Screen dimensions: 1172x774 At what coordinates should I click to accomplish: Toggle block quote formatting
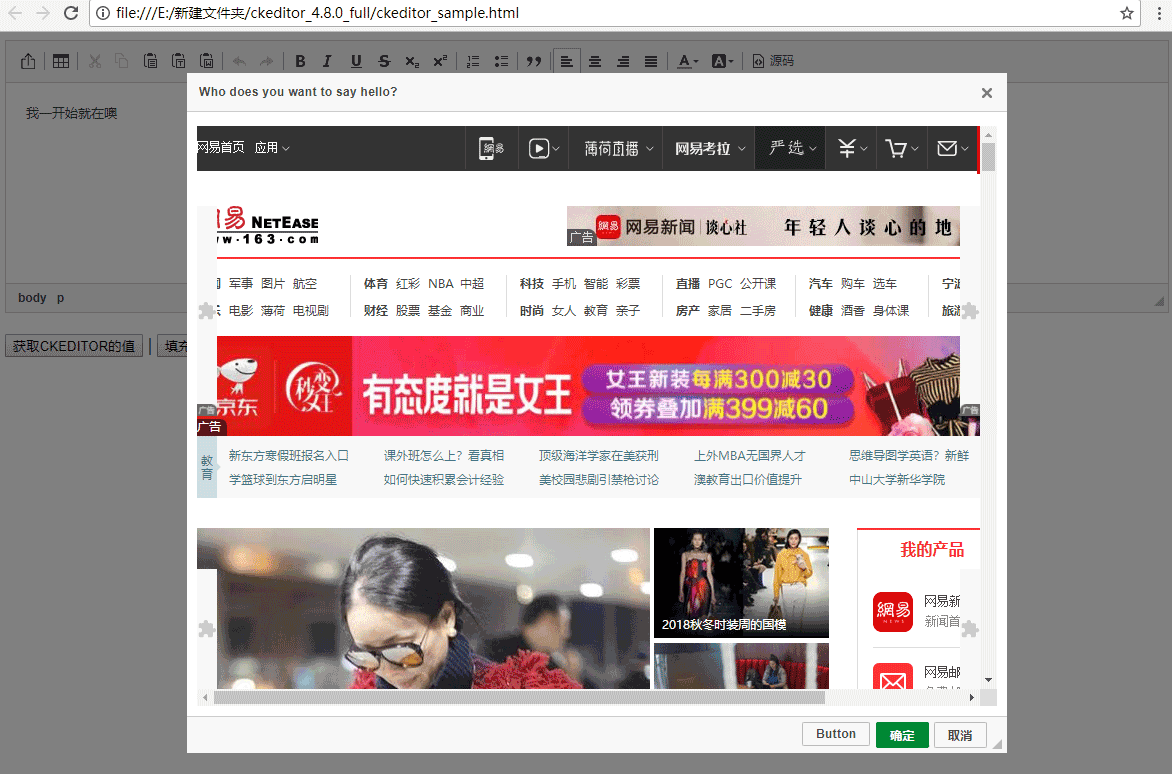(x=534, y=61)
